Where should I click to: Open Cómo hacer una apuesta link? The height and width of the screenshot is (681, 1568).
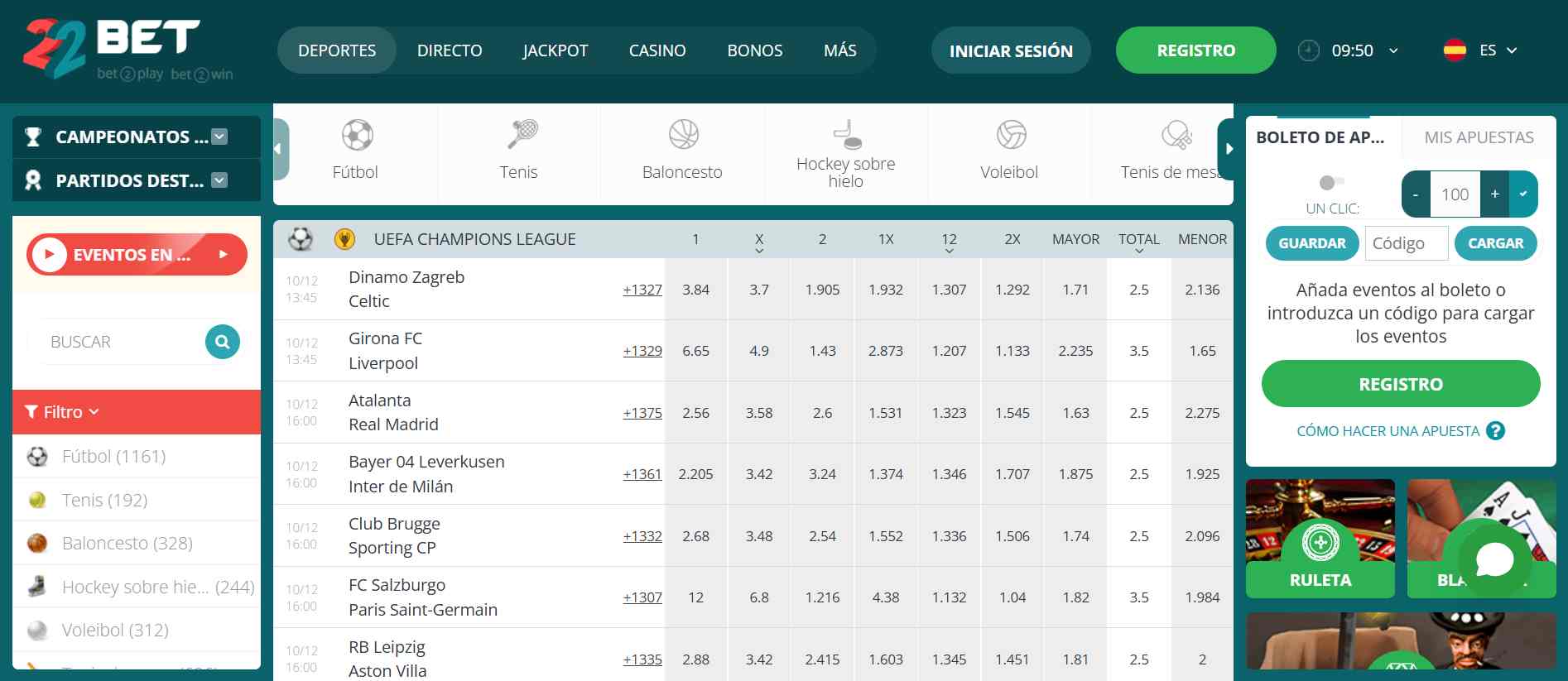(x=1388, y=431)
